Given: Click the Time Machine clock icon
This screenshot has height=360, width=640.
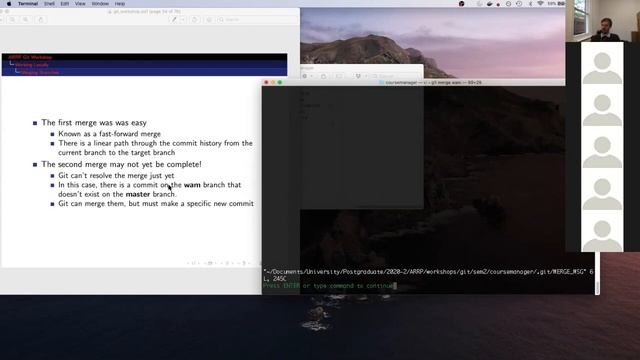Looking at the screenshot, I should 519,4.
